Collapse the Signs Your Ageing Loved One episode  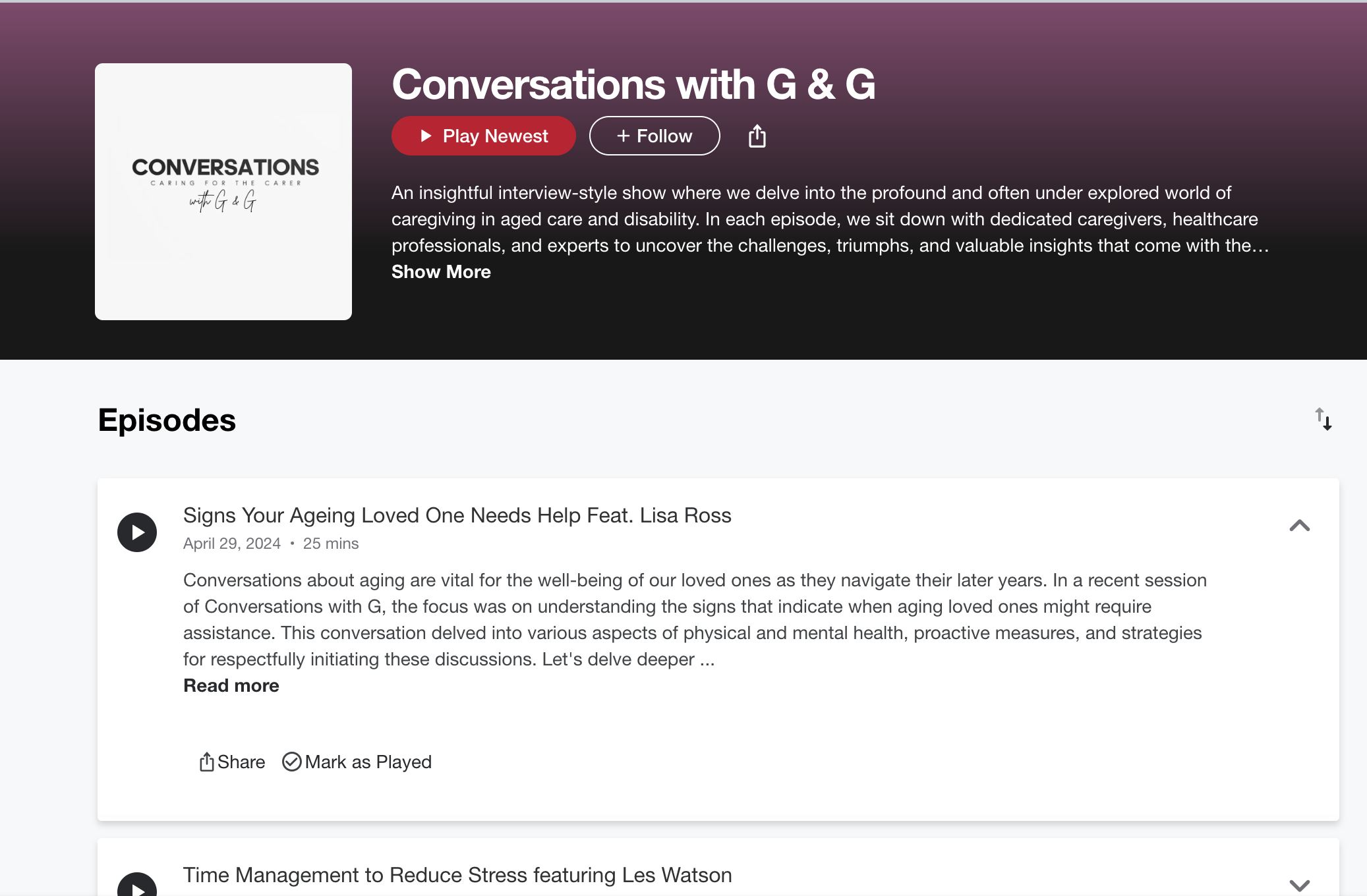tap(1299, 526)
